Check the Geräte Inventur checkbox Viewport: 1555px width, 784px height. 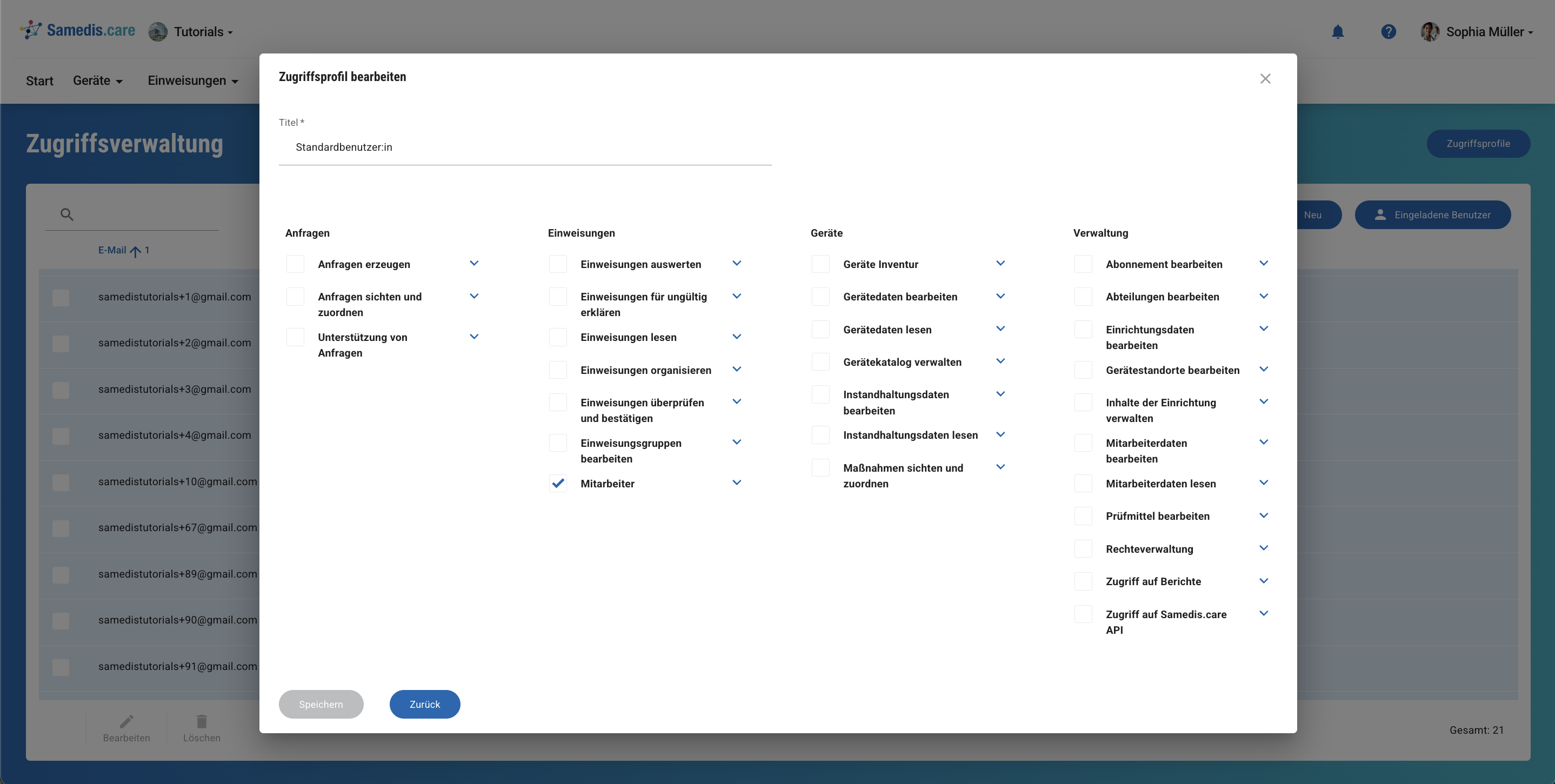(820, 264)
